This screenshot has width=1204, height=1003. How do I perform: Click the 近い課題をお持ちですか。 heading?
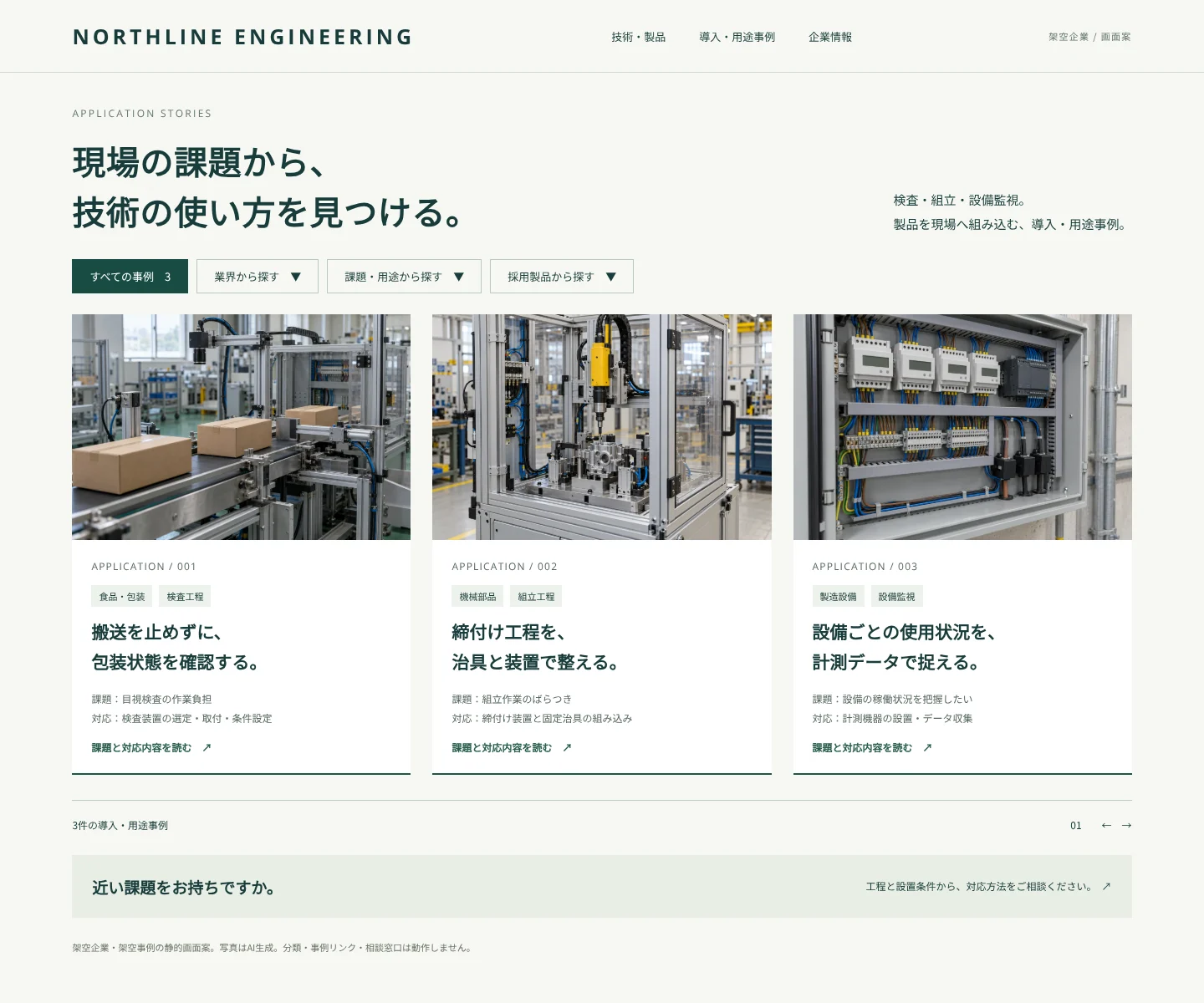point(183,888)
